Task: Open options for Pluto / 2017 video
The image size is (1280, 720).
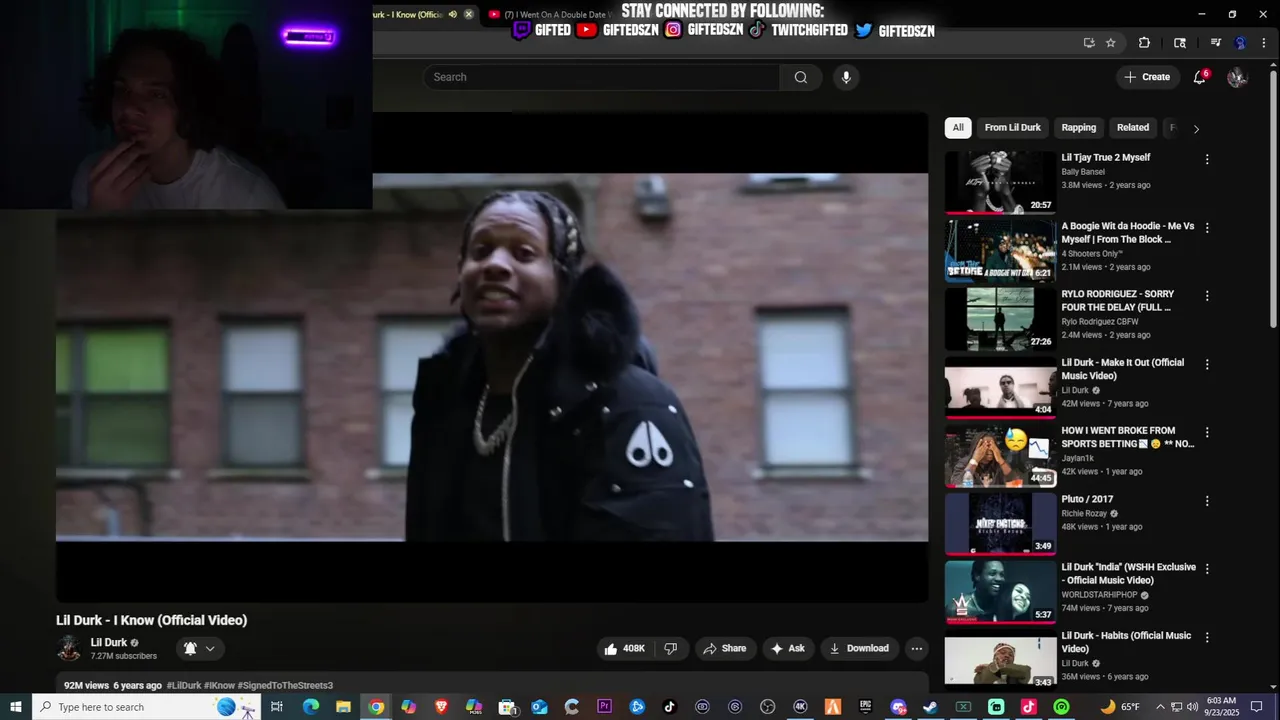Action: tap(1207, 500)
